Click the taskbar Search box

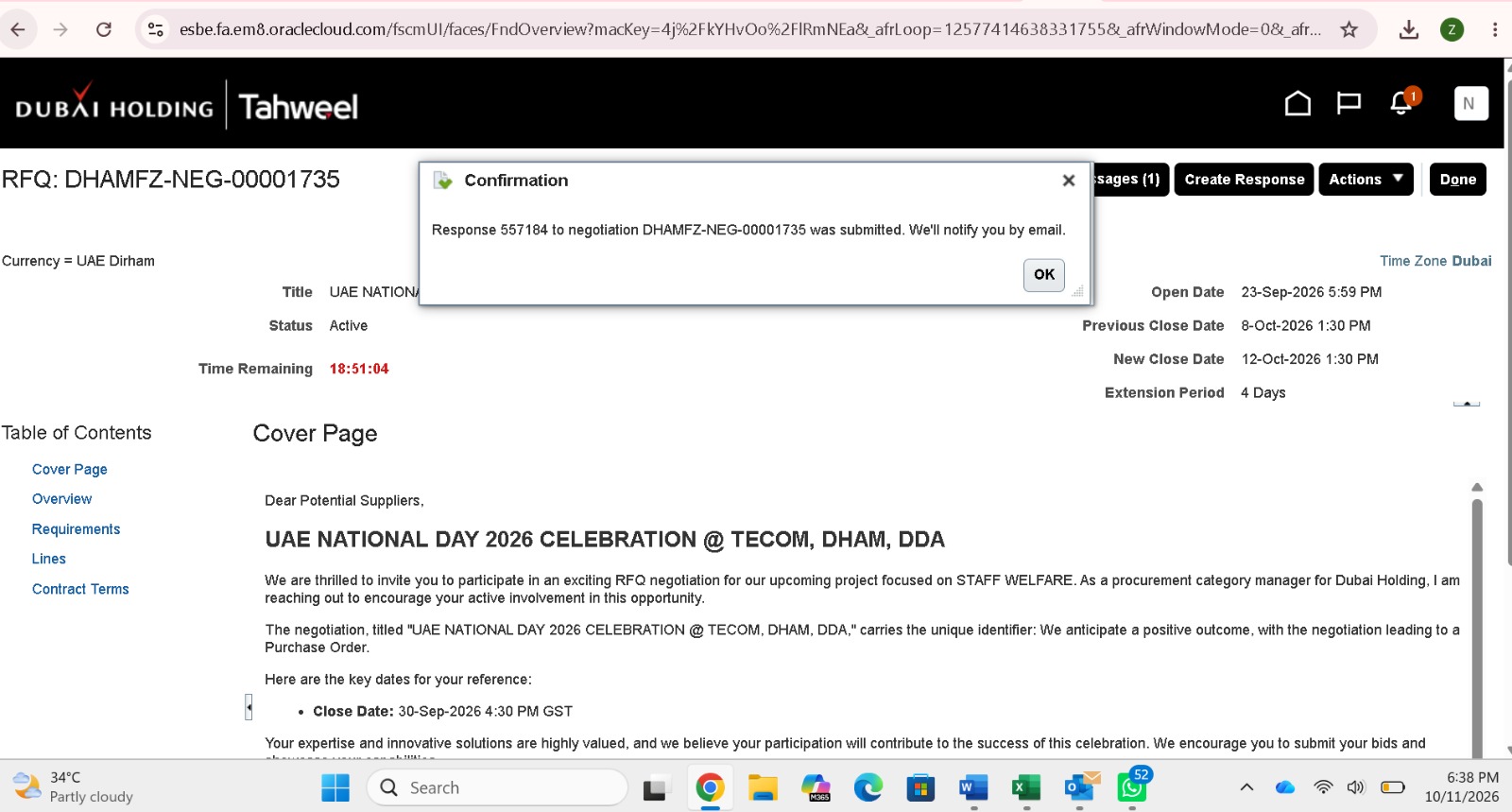coord(497,787)
